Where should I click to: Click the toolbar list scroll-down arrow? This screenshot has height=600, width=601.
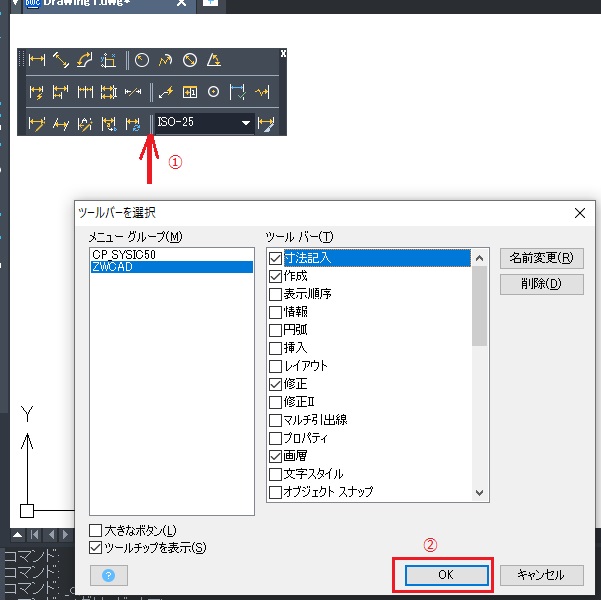pyautogui.click(x=479, y=493)
